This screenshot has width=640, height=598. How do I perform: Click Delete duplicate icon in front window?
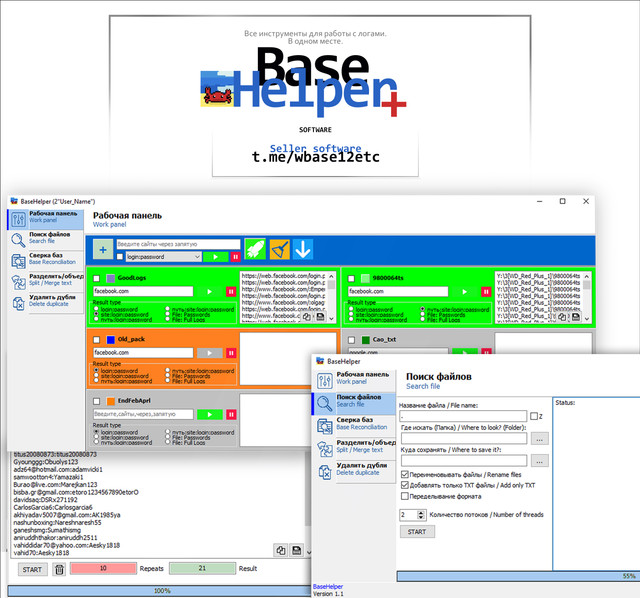pos(325,472)
